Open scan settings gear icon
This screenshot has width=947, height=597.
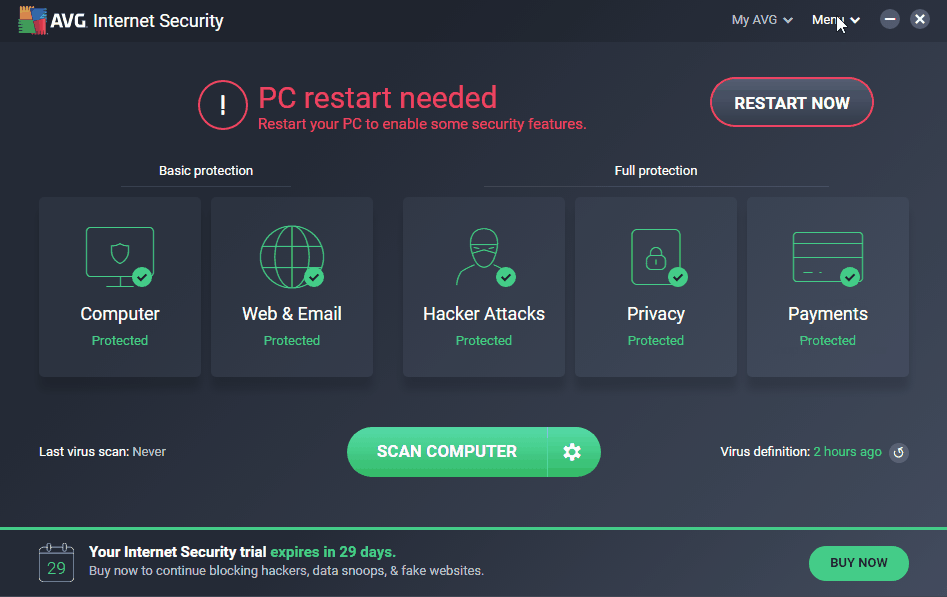click(x=572, y=452)
